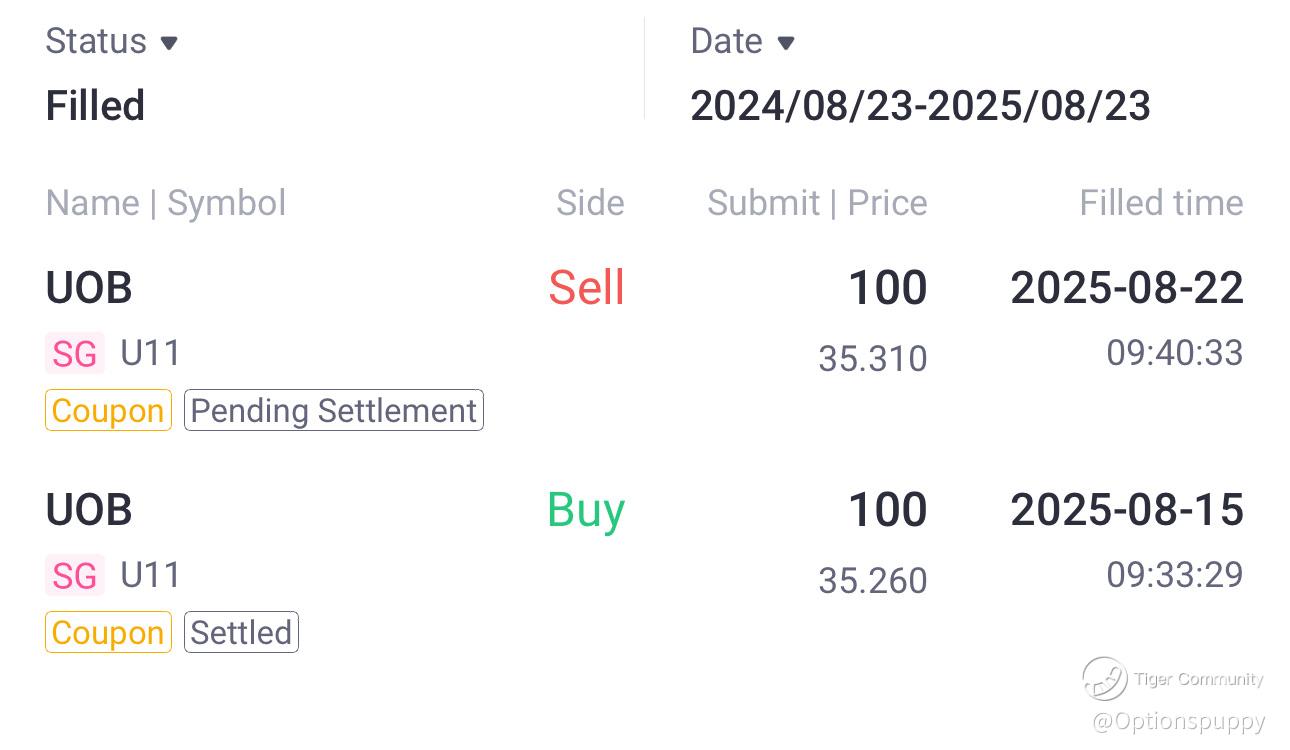This screenshot has width=1290, height=750.
Task: Tap the Name | Symbol column header
Action: [x=166, y=203]
